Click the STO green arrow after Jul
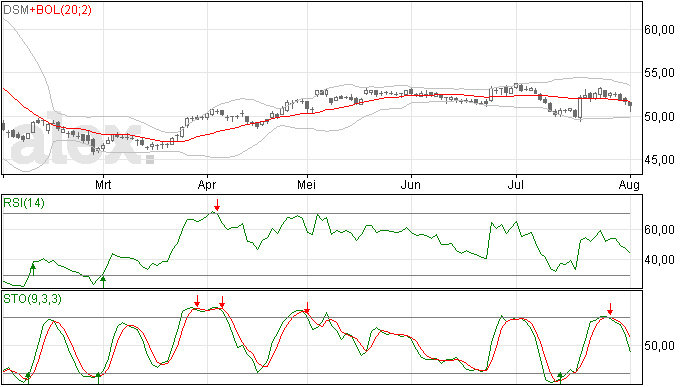 560,377
